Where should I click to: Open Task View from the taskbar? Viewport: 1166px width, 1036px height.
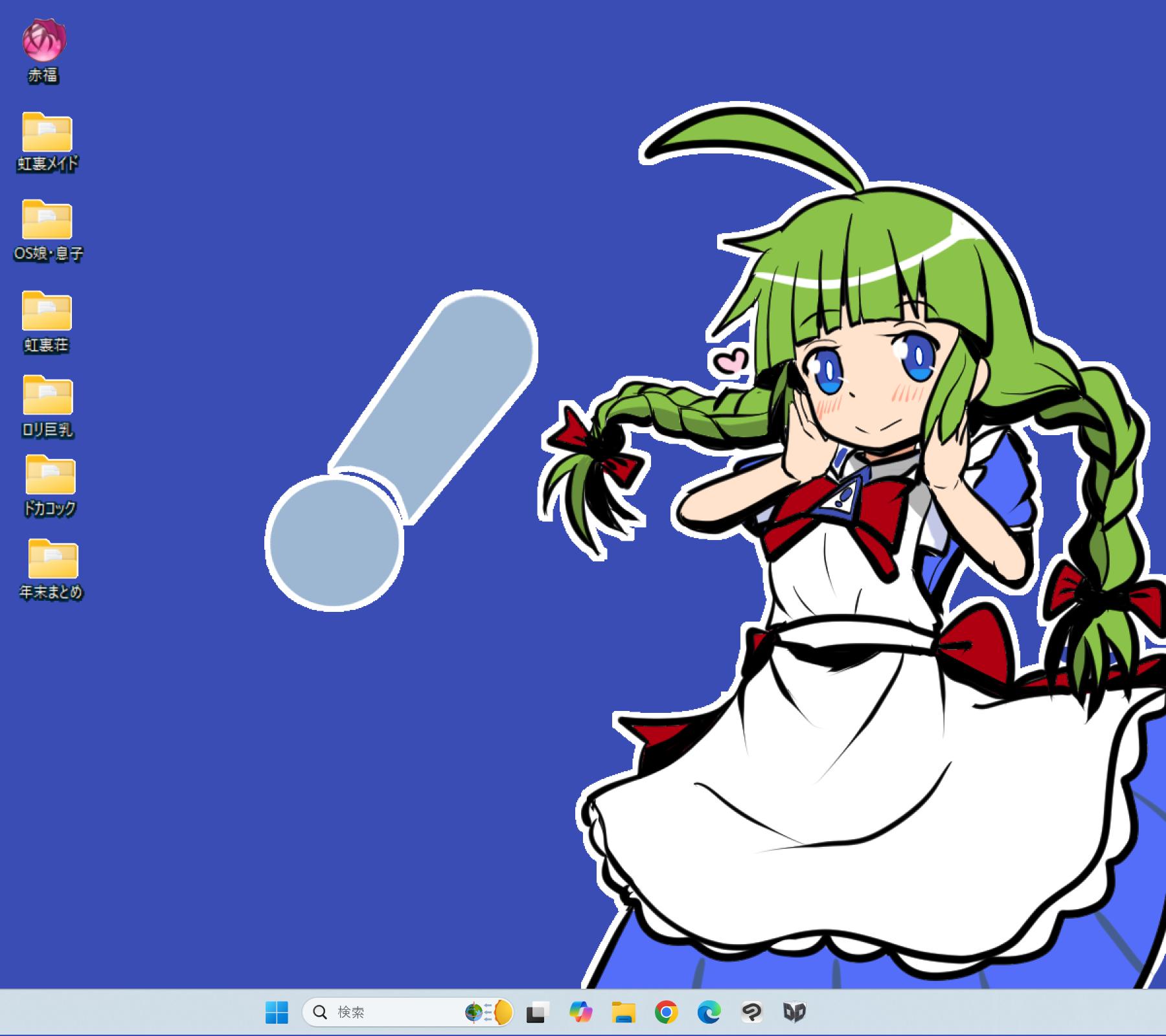[537, 1012]
